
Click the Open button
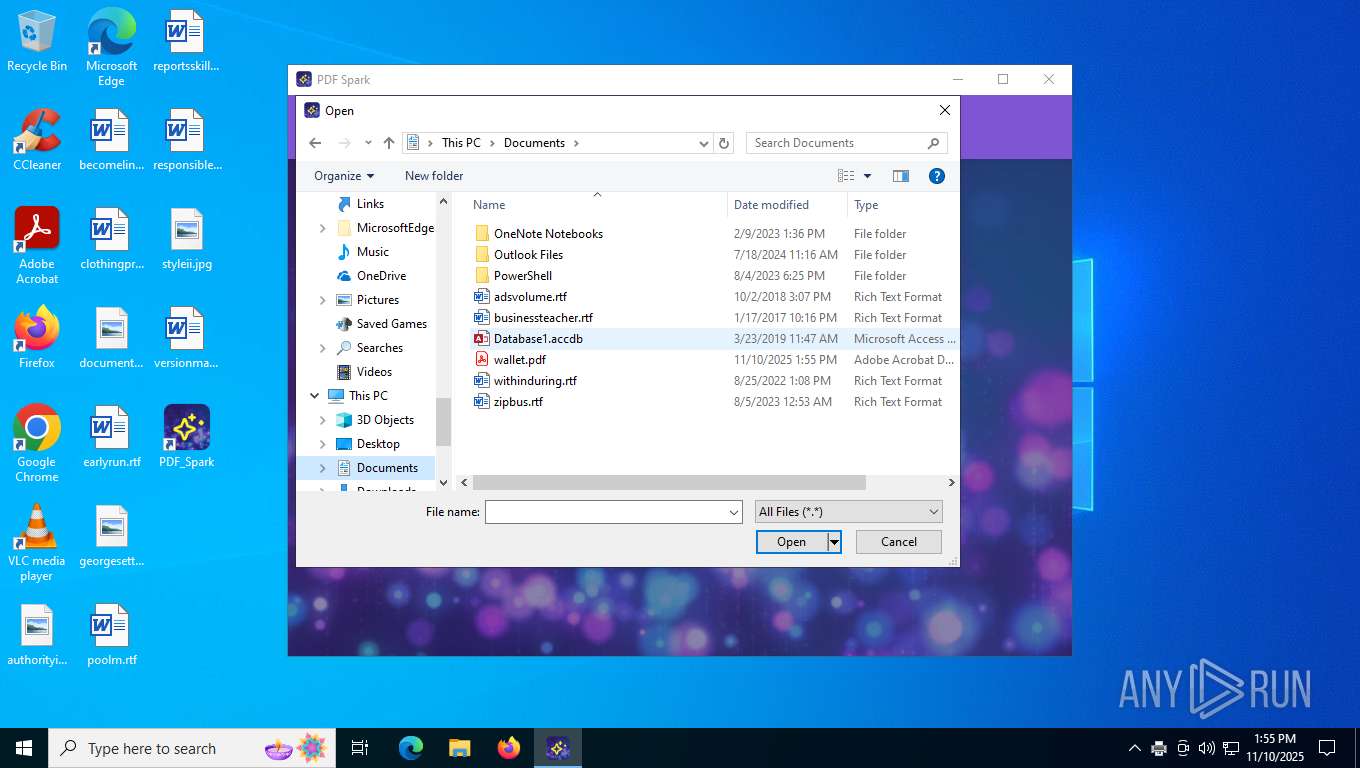[792, 542]
